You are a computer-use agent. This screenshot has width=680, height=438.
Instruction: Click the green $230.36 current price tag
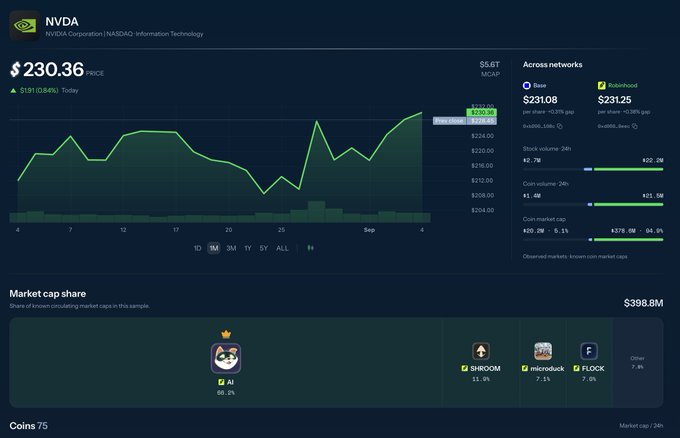[x=482, y=112]
